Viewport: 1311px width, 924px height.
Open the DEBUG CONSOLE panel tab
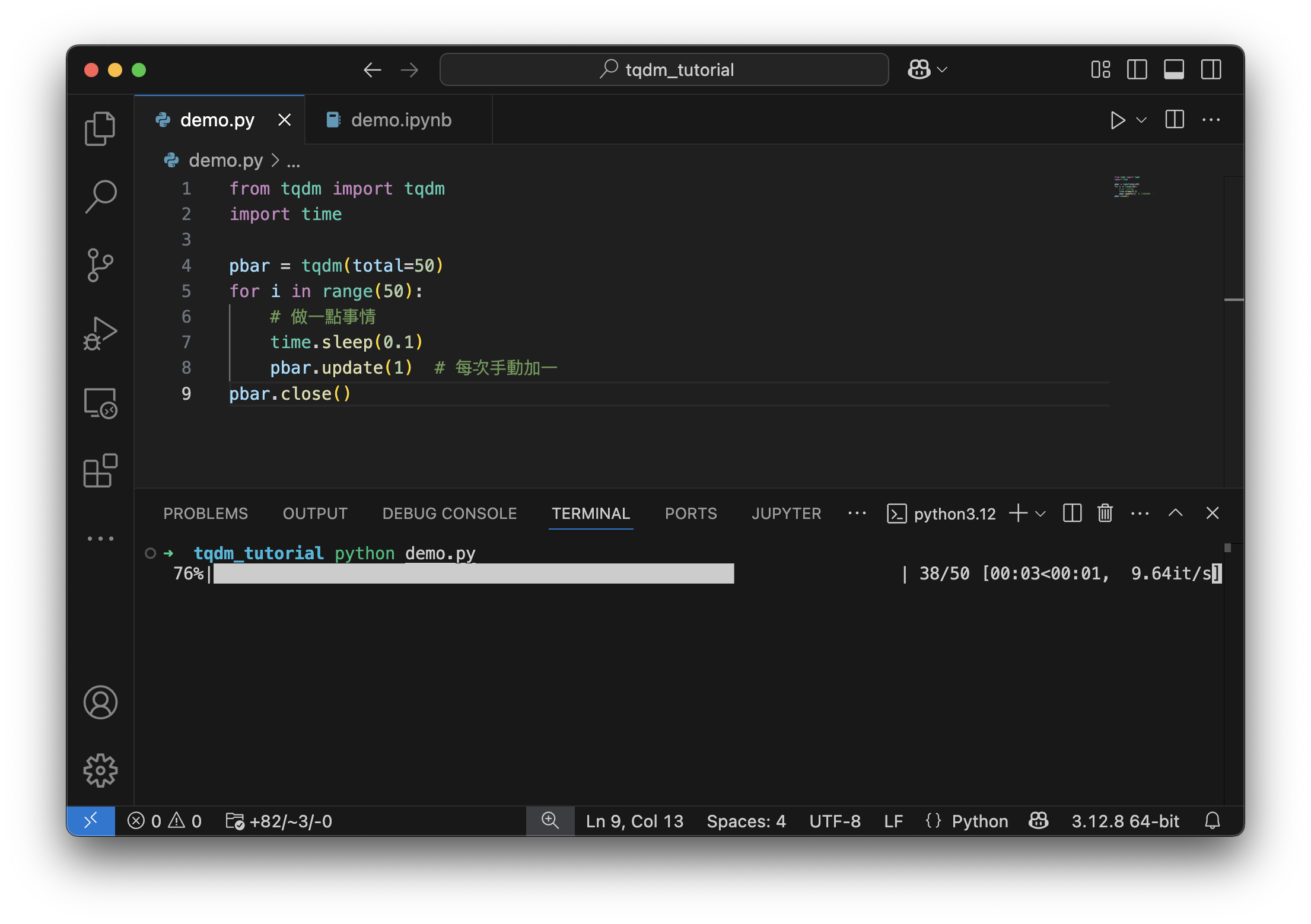450,514
